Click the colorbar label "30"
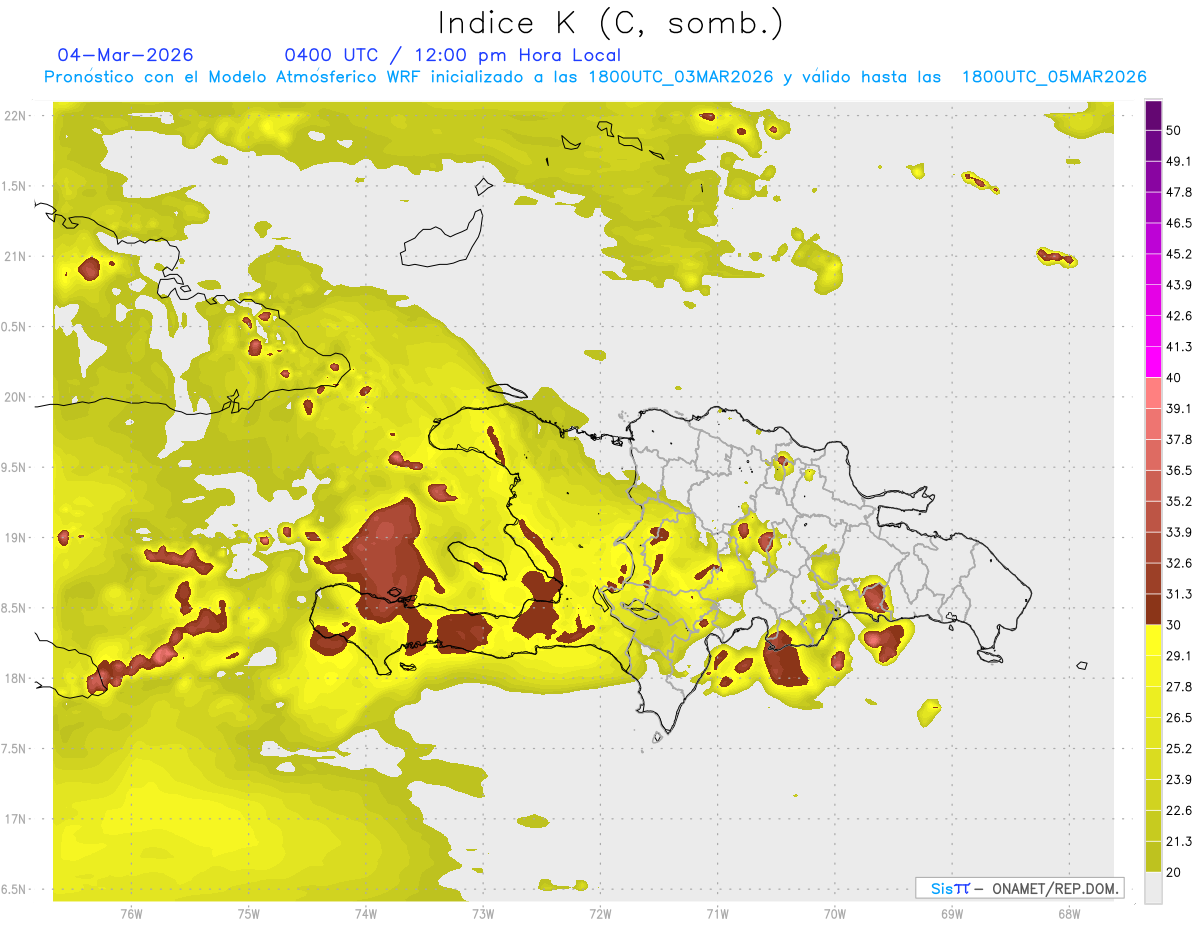This screenshot has height=927, width=1200. 1176,625
